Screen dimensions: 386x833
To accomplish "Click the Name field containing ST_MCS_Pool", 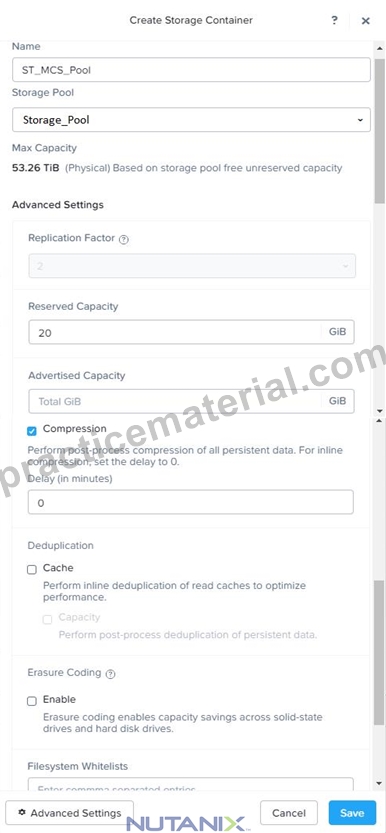I will point(191,70).
